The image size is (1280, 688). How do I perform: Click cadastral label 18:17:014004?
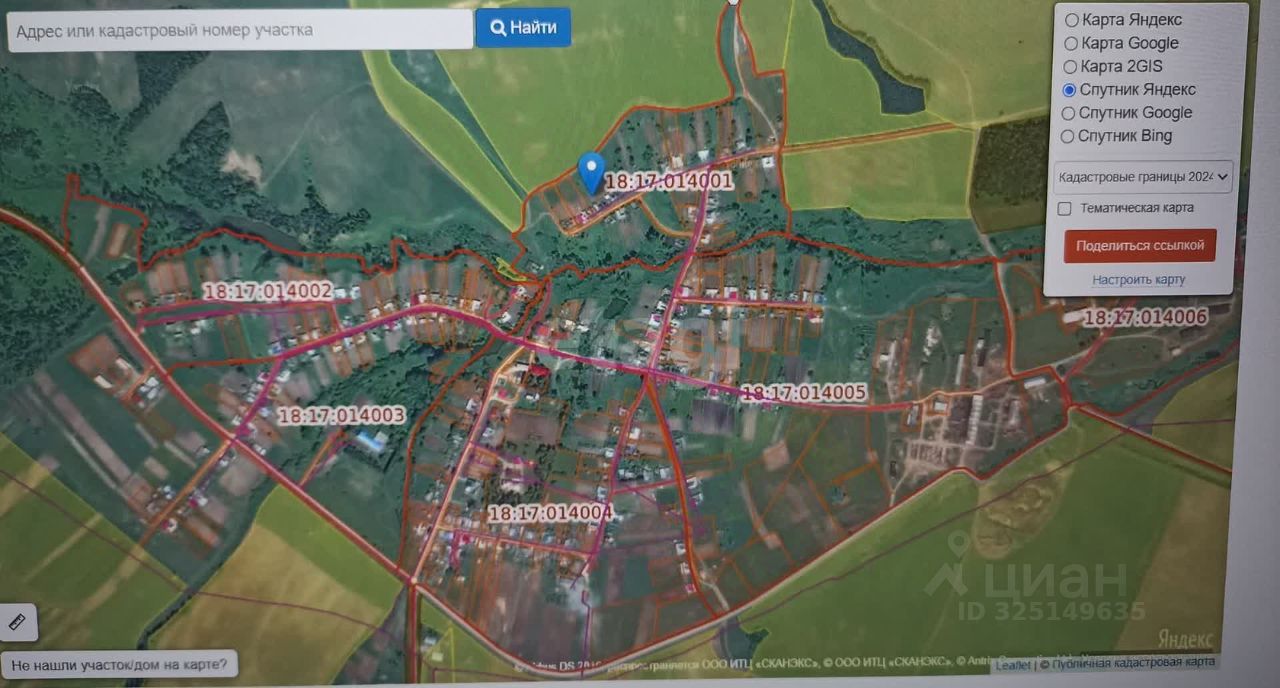[549, 513]
